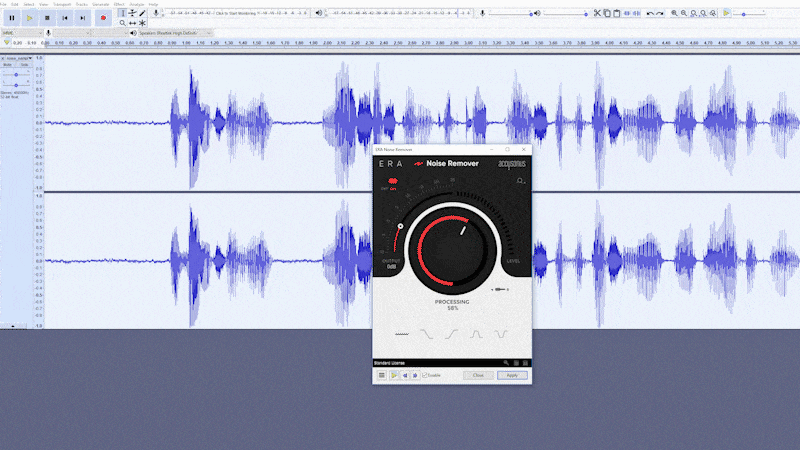The height and width of the screenshot is (450, 800).
Task: Open the preset search icon in Noise Remover
Action: 520,181
